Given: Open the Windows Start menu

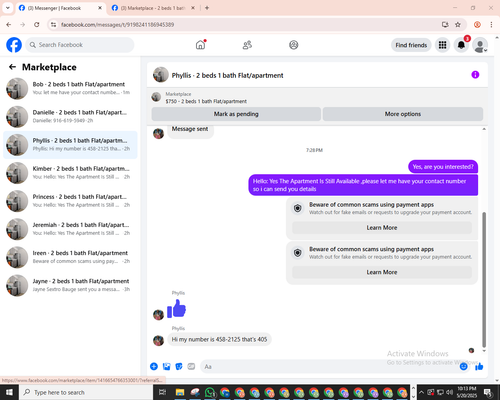Looking at the screenshot, I should click(x=9, y=392).
